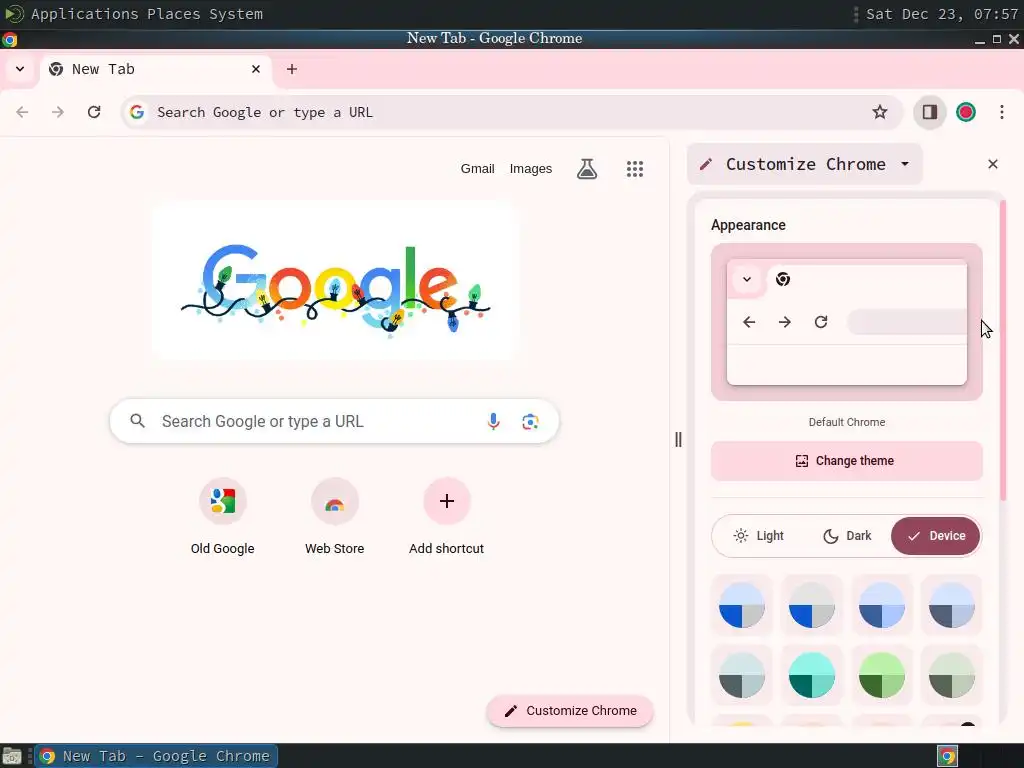Viewport: 1024px width, 768px height.
Task: Open the Chrome profile avatar
Action: tap(966, 112)
